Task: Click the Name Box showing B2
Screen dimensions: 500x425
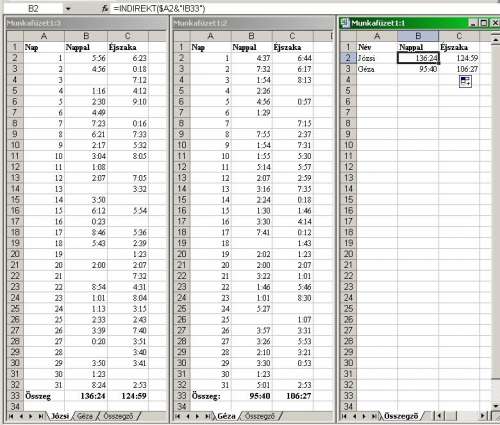Action: (33, 9)
